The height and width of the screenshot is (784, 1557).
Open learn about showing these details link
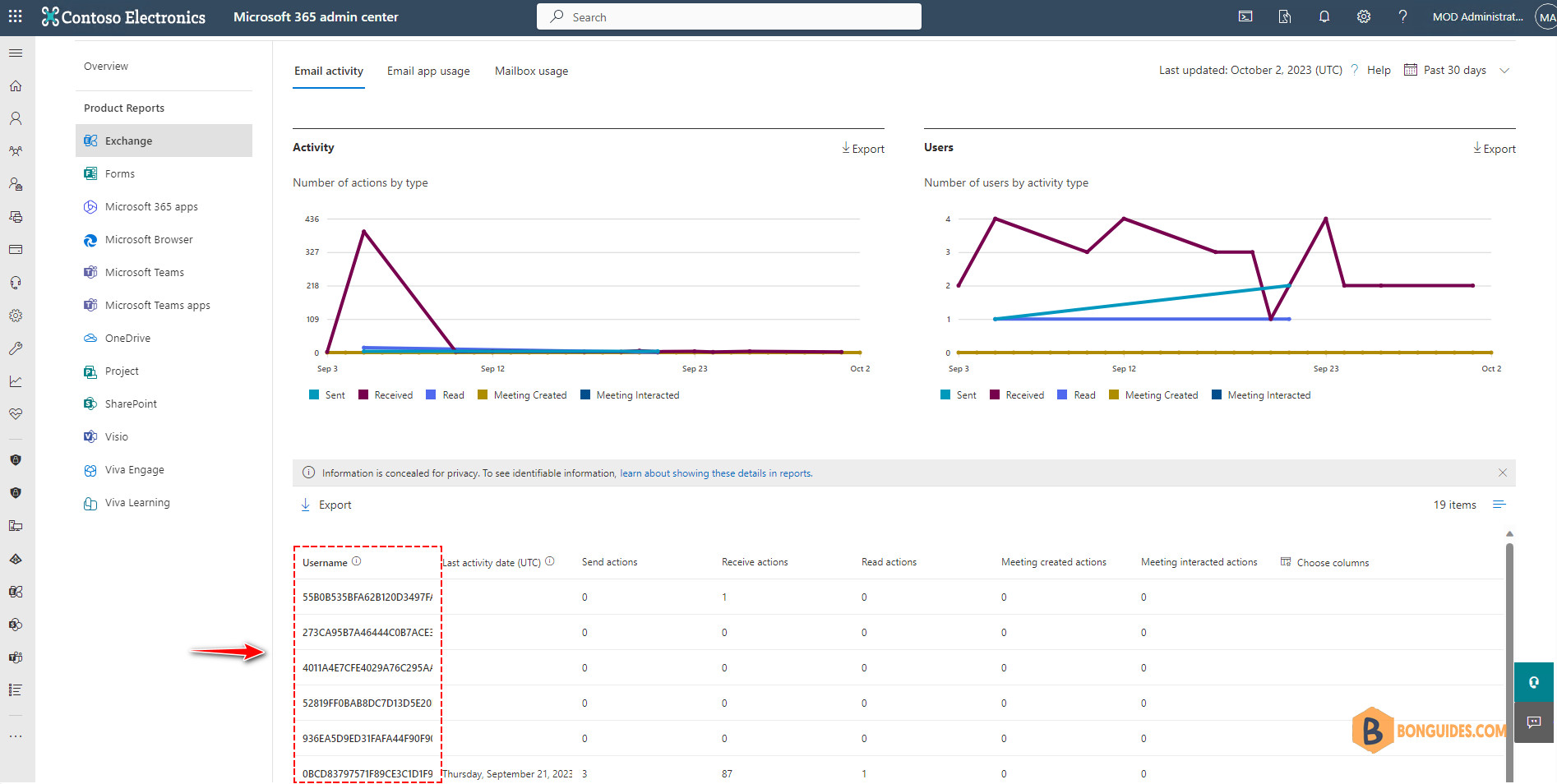715,473
